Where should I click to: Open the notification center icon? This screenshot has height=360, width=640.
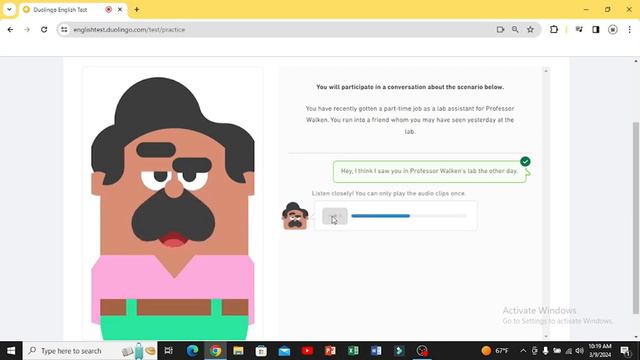(x=625, y=351)
